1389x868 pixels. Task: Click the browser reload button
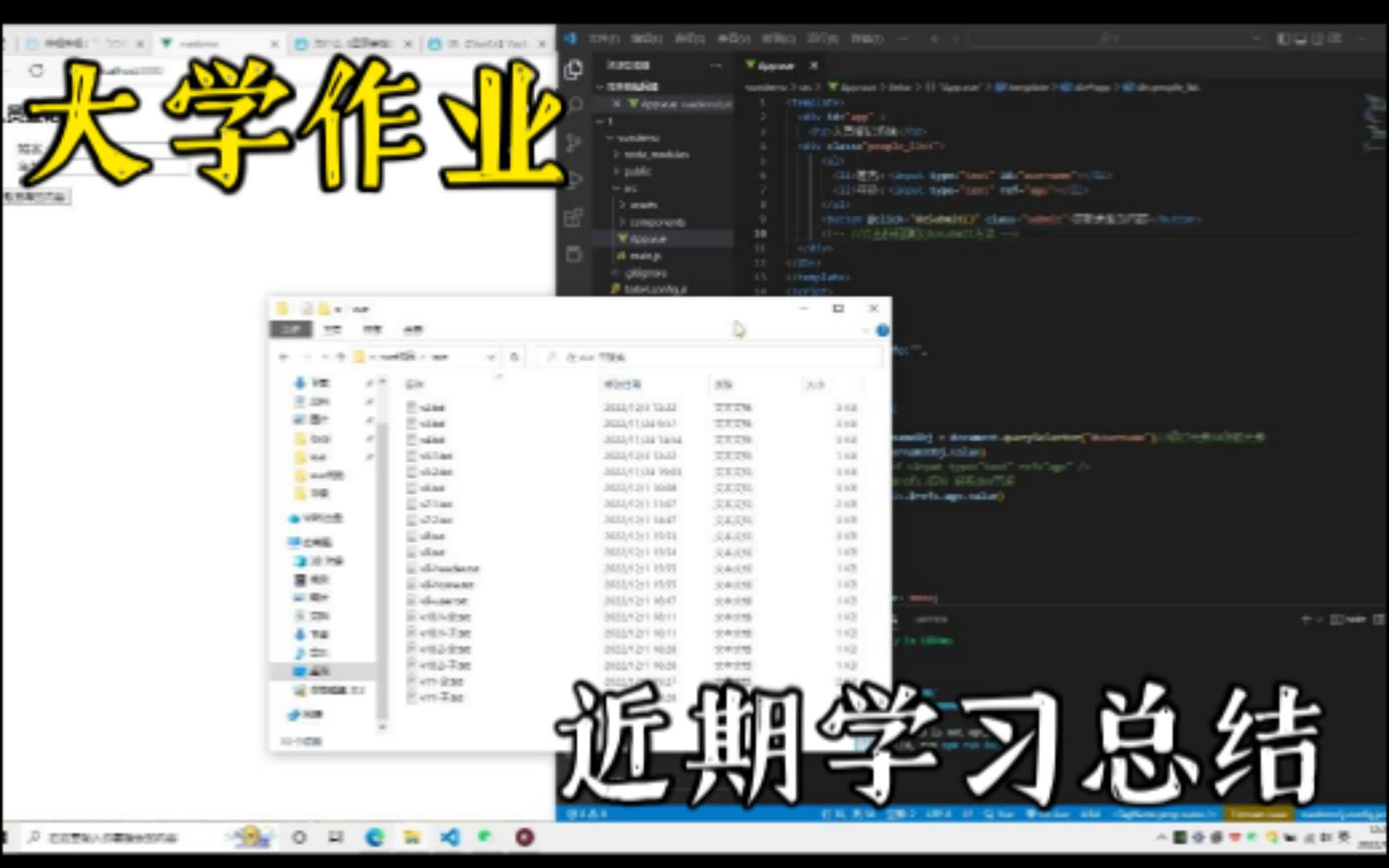coord(36,71)
